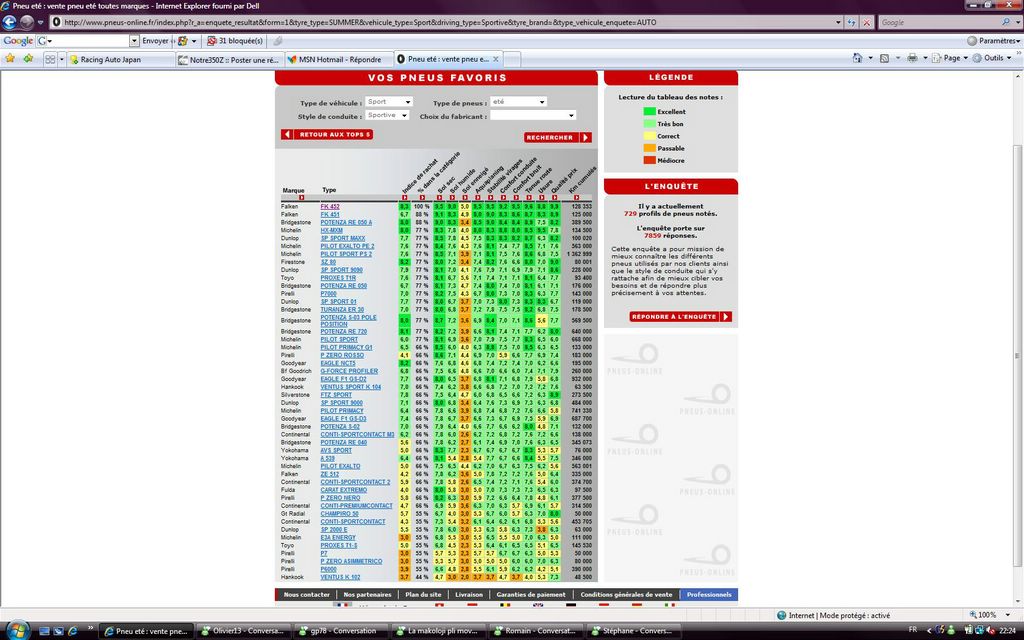Switch to the Notre350Z tab

pos(229,59)
